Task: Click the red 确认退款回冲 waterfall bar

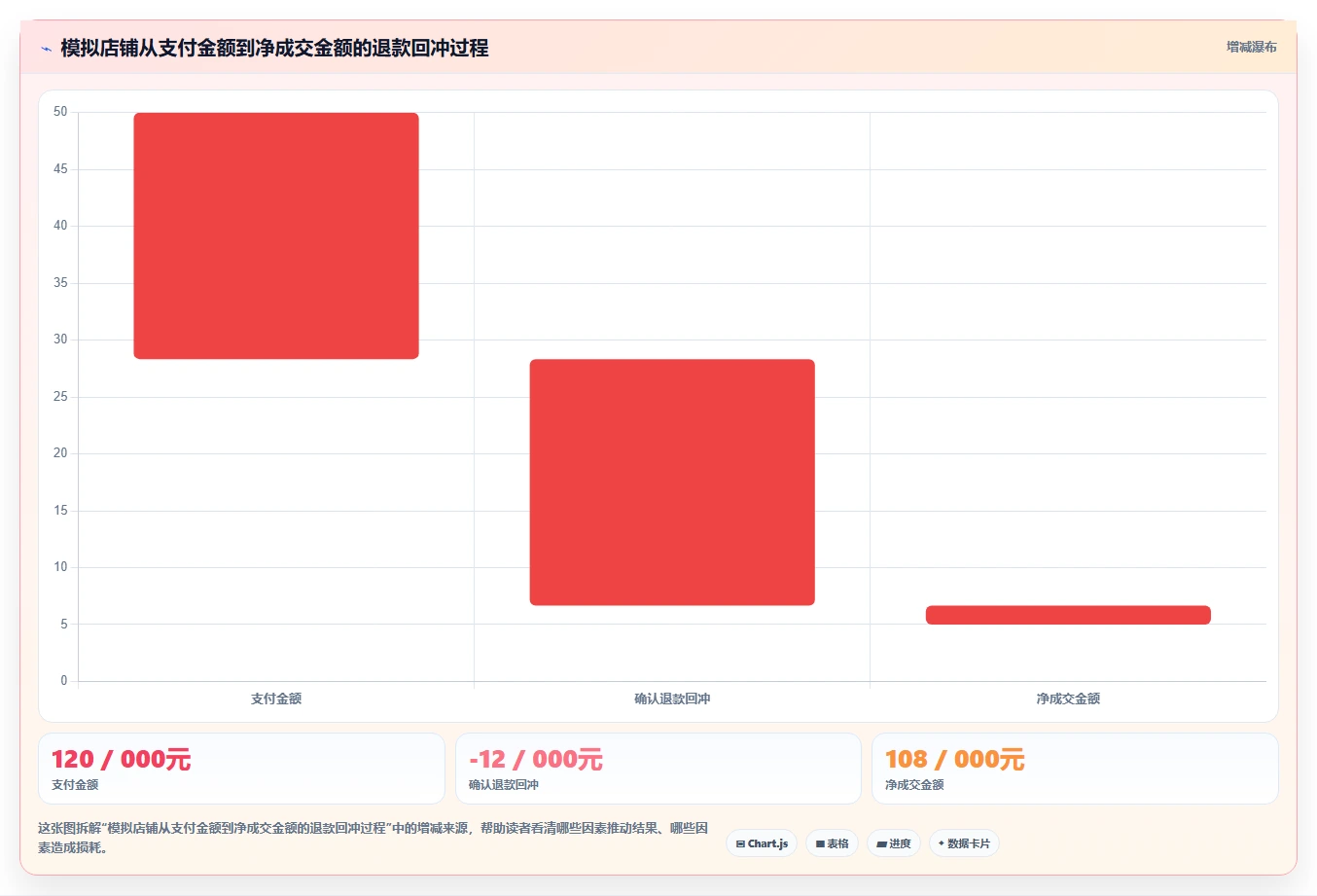Action: pos(672,483)
